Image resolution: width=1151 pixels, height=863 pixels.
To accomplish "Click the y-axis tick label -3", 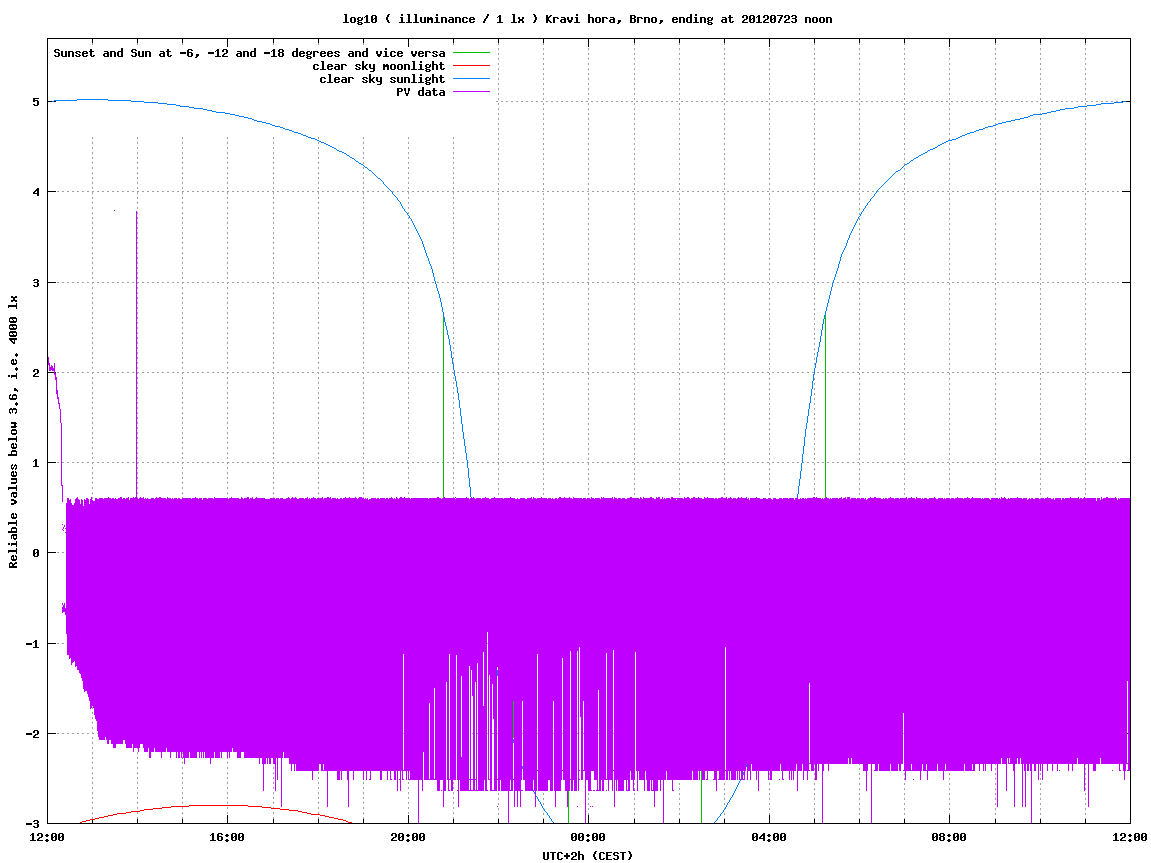I will [32, 824].
